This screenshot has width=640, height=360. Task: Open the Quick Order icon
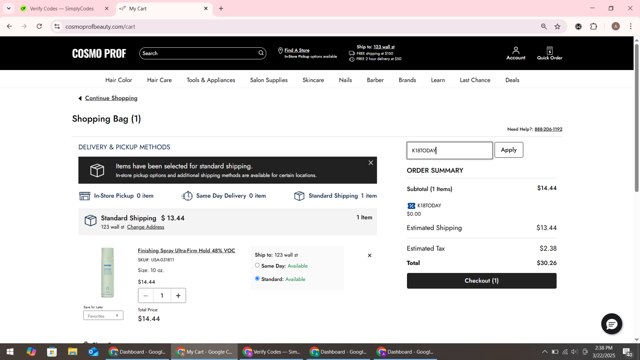549,53
